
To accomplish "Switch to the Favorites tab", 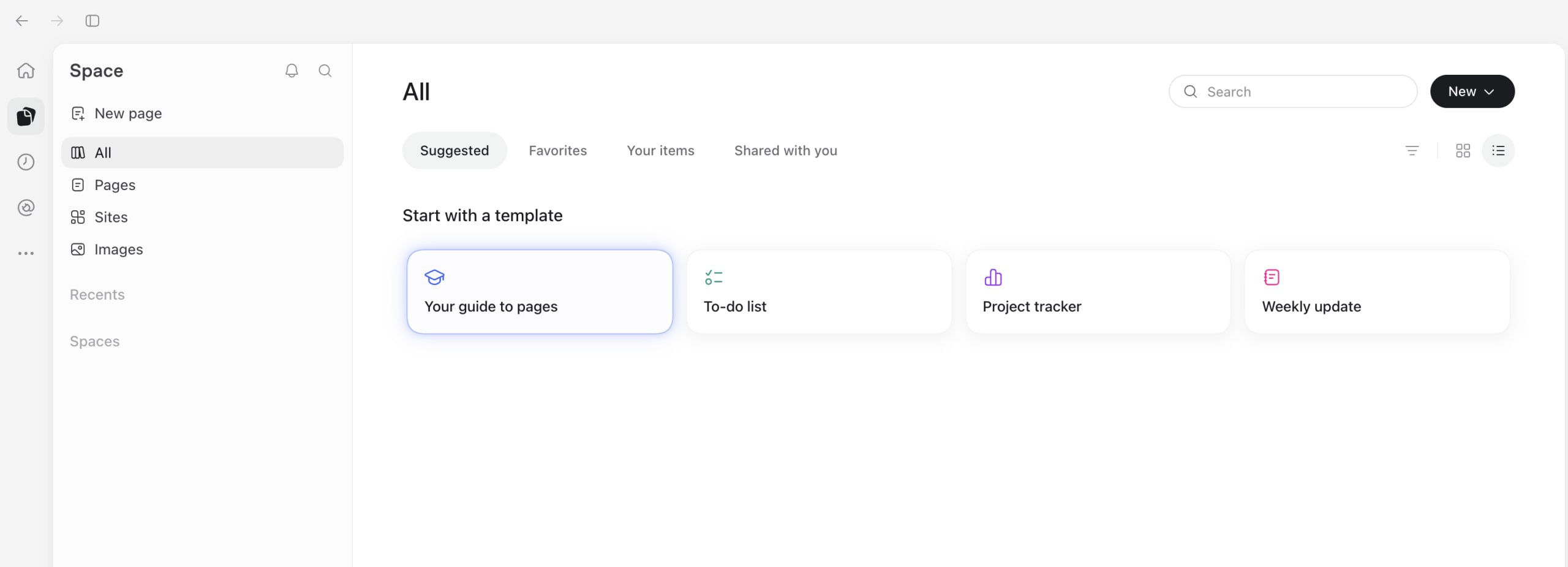I will click(558, 151).
